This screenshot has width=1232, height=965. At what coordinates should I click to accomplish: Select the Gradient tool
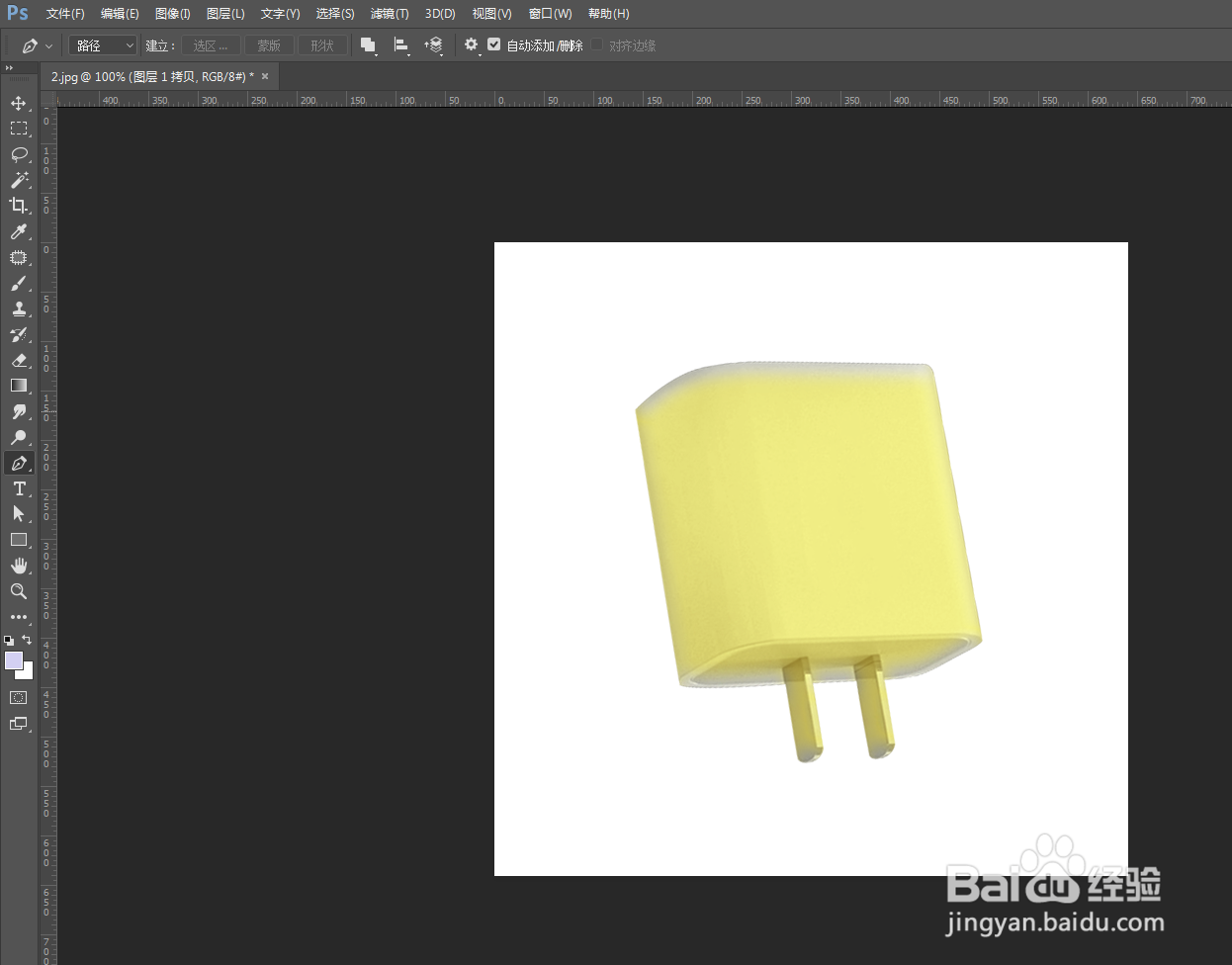(x=19, y=386)
